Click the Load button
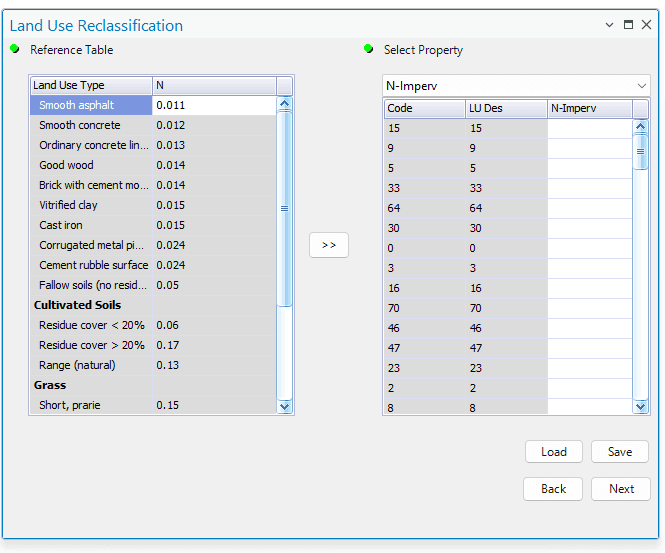The height and width of the screenshot is (553, 665). (x=553, y=452)
